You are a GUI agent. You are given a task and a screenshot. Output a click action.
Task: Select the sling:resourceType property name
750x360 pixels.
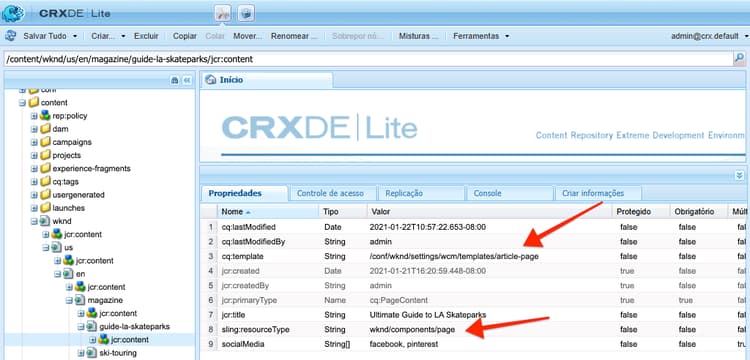pos(255,329)
